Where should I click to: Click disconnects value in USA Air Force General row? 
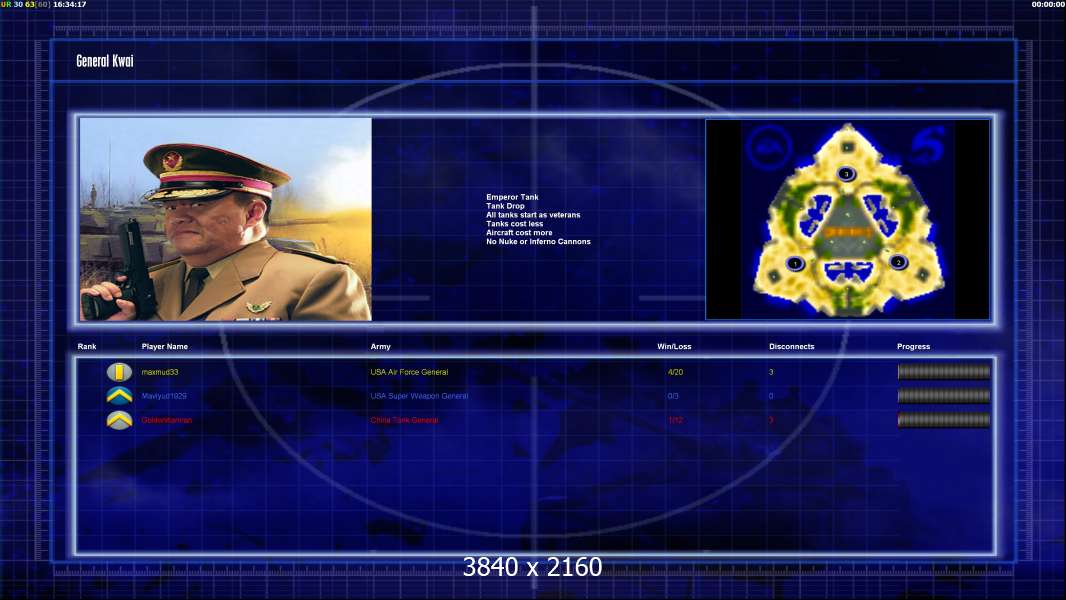pos(771,372)
